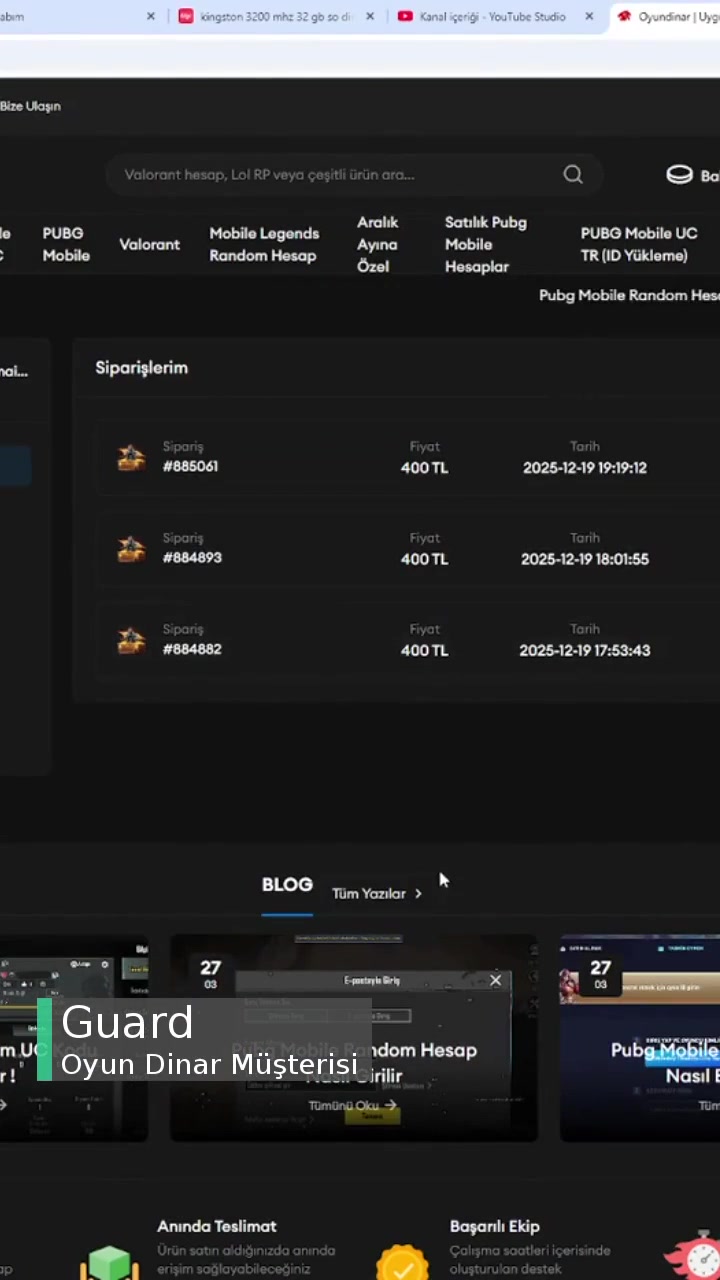Open Aralık Ayına Özel category
The height and width of the screenshot is (1280, 720).
point(378,244)
